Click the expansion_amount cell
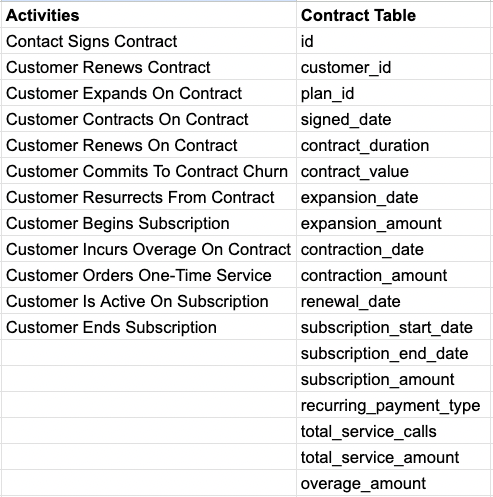Screen dimensions: 493x497 click(x=393, y=223)
